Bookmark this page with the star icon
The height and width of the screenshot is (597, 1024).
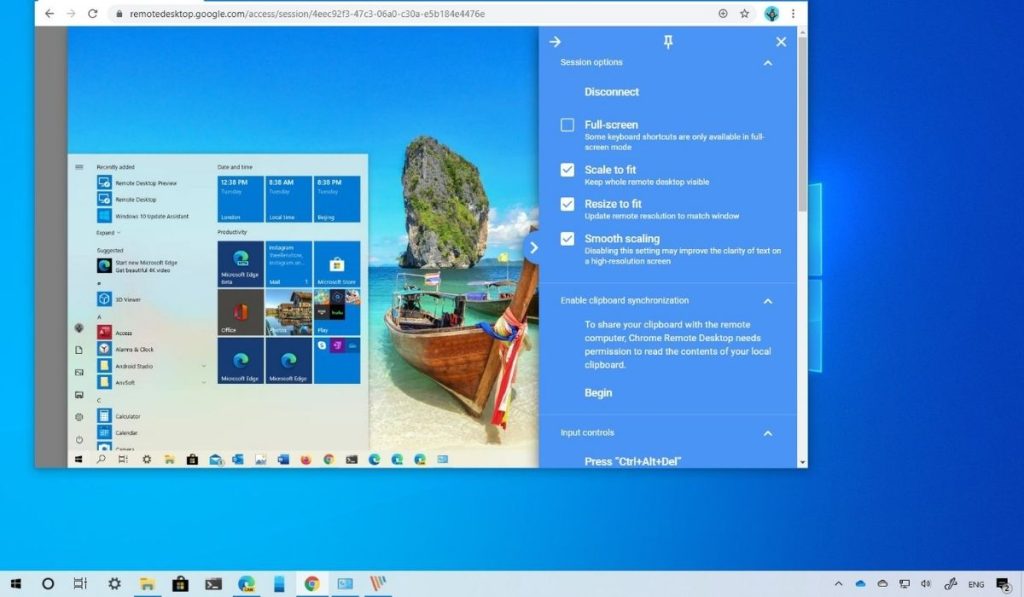pyautogui.click(x=744, y=14)
